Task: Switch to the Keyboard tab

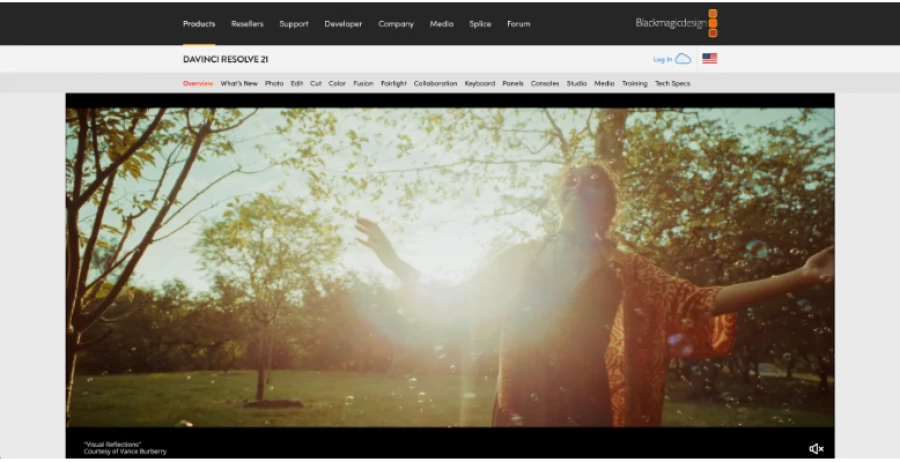Action: (x=479, y=83)
